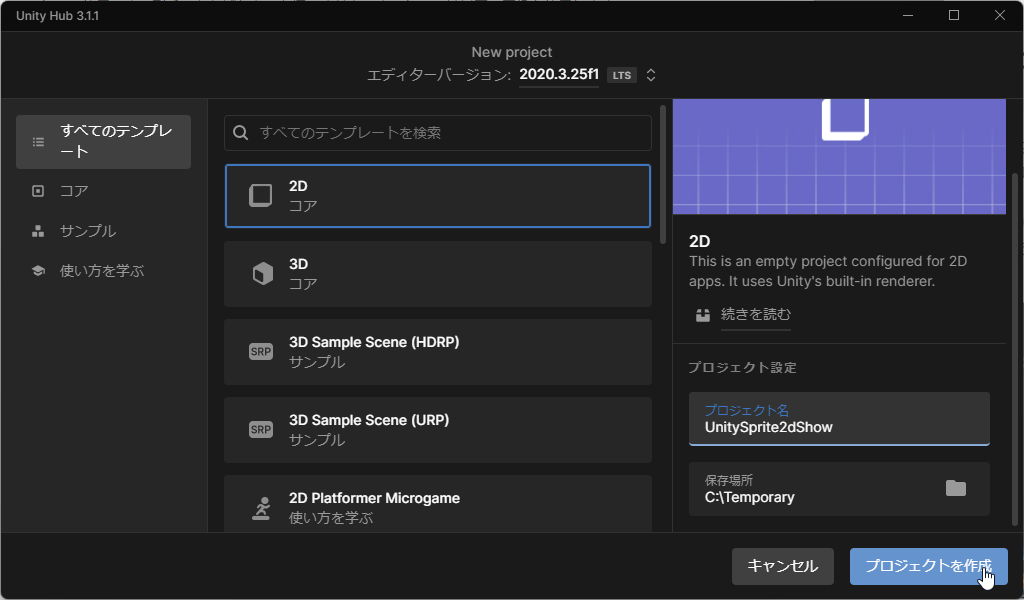Click editor version 2020.3.25f1
This screenshot has height=600, width=1024.
559,74
